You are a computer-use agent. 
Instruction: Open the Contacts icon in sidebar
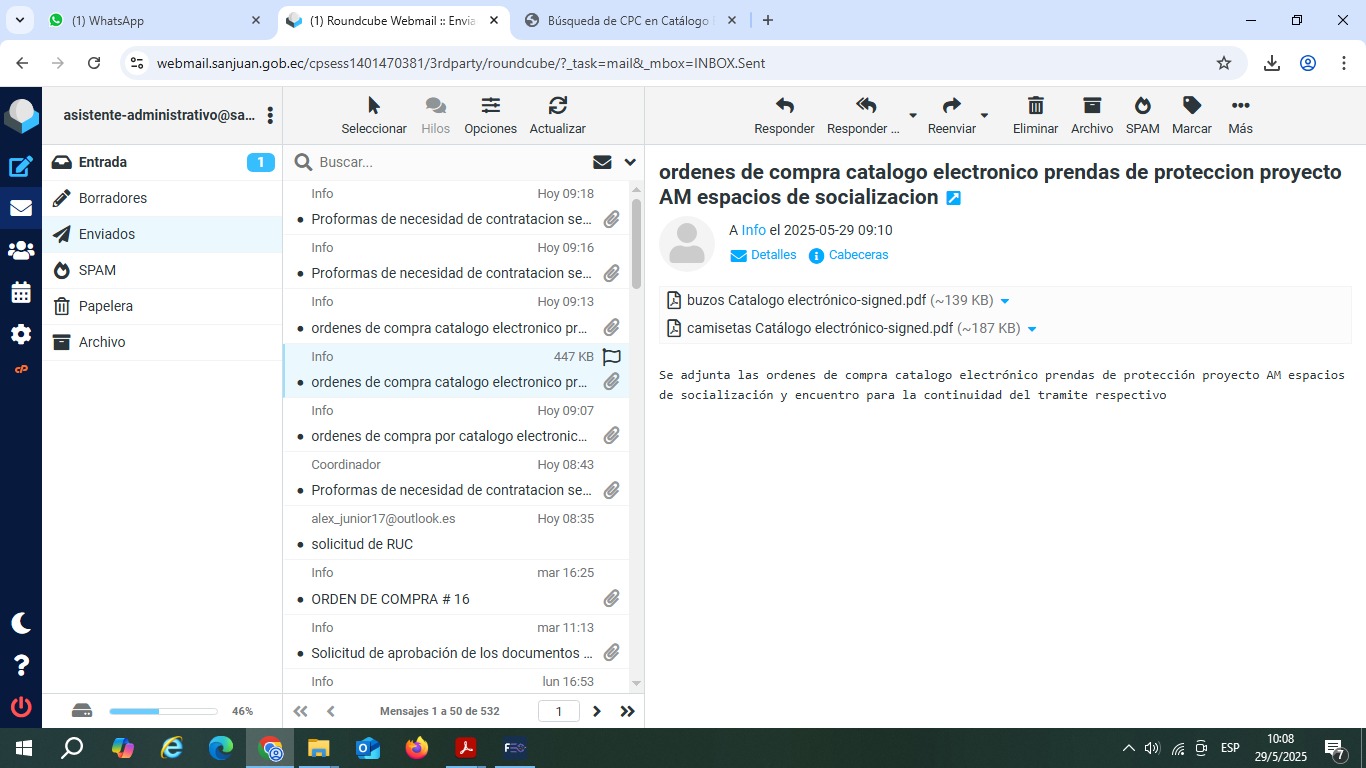[x=21, y=251]
